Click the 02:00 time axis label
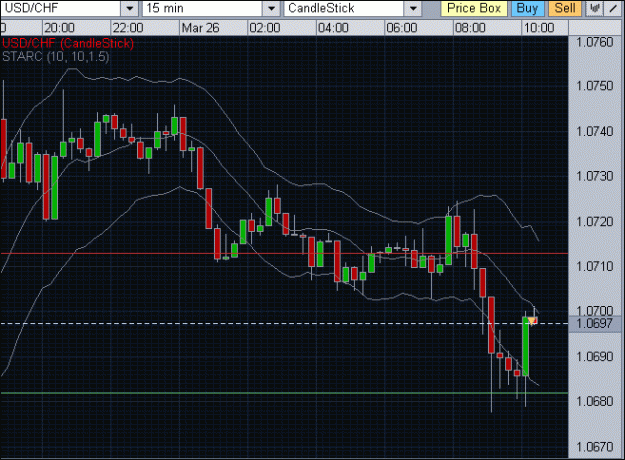The image size is (625, 460). pyautogui.click(x=265, y=28)
